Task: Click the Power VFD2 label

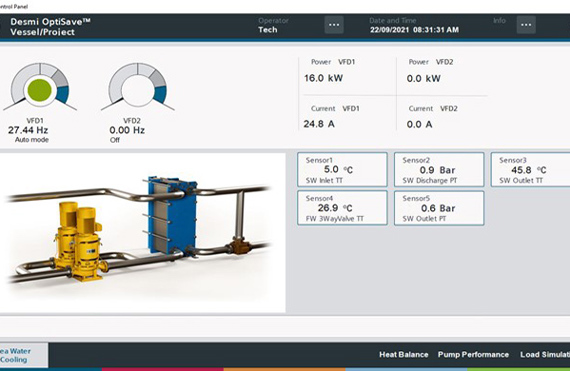Action: [x=431, y=62]
